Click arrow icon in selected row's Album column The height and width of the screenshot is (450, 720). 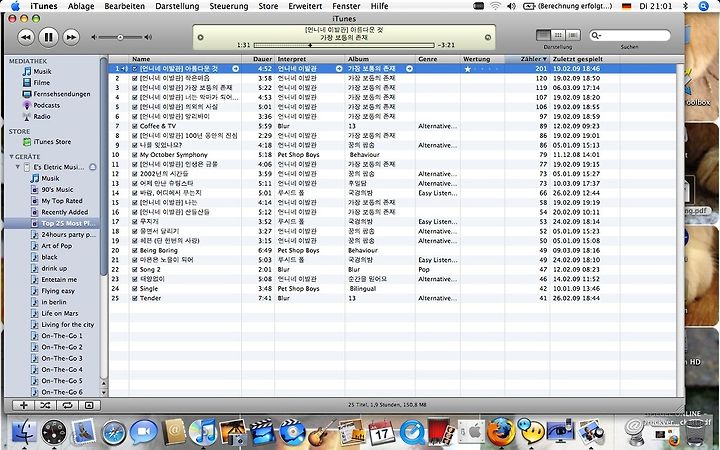click(409, 68)
